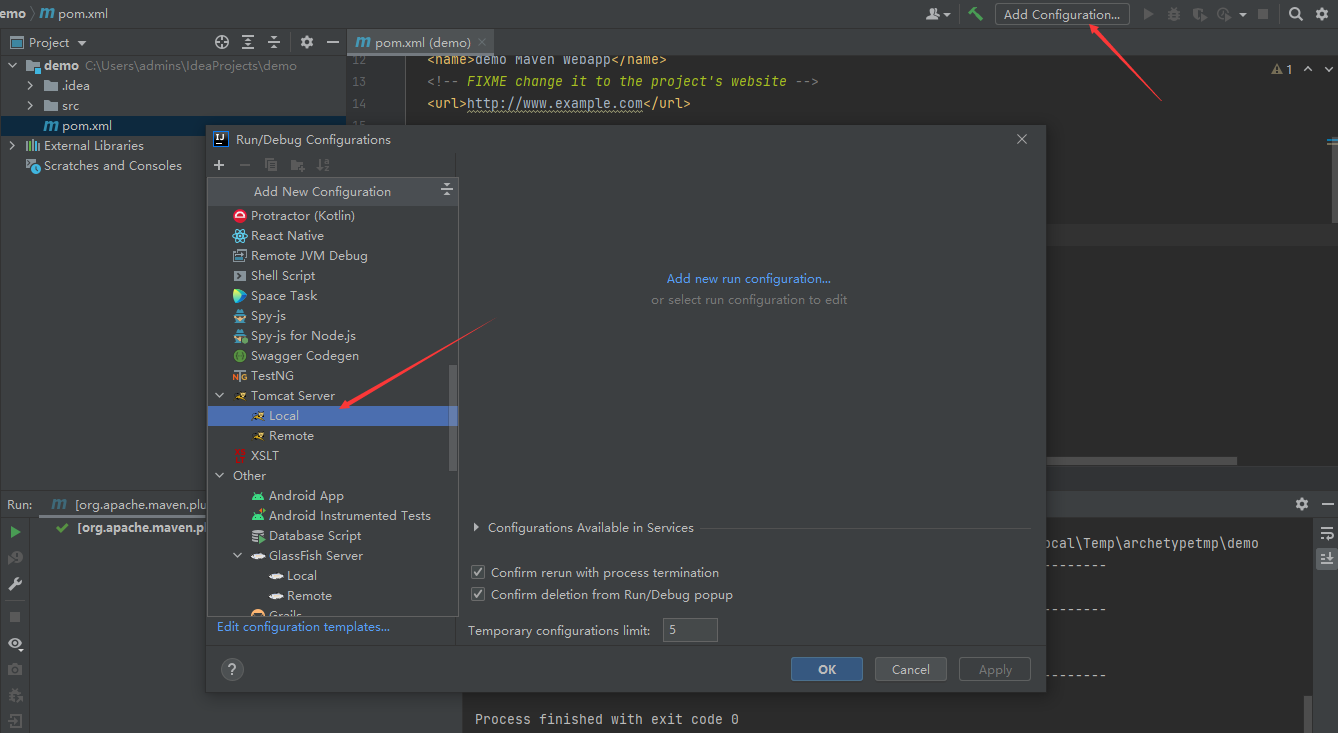1338x733 pixels.
Task: Click the main toolbar Debug bug icon
Action: click(1174, 14)
